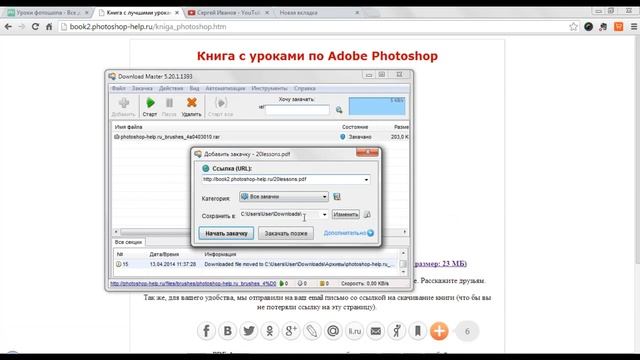Select photoshop-help.ru_brushes rar row in list

(x=260, y=137)
